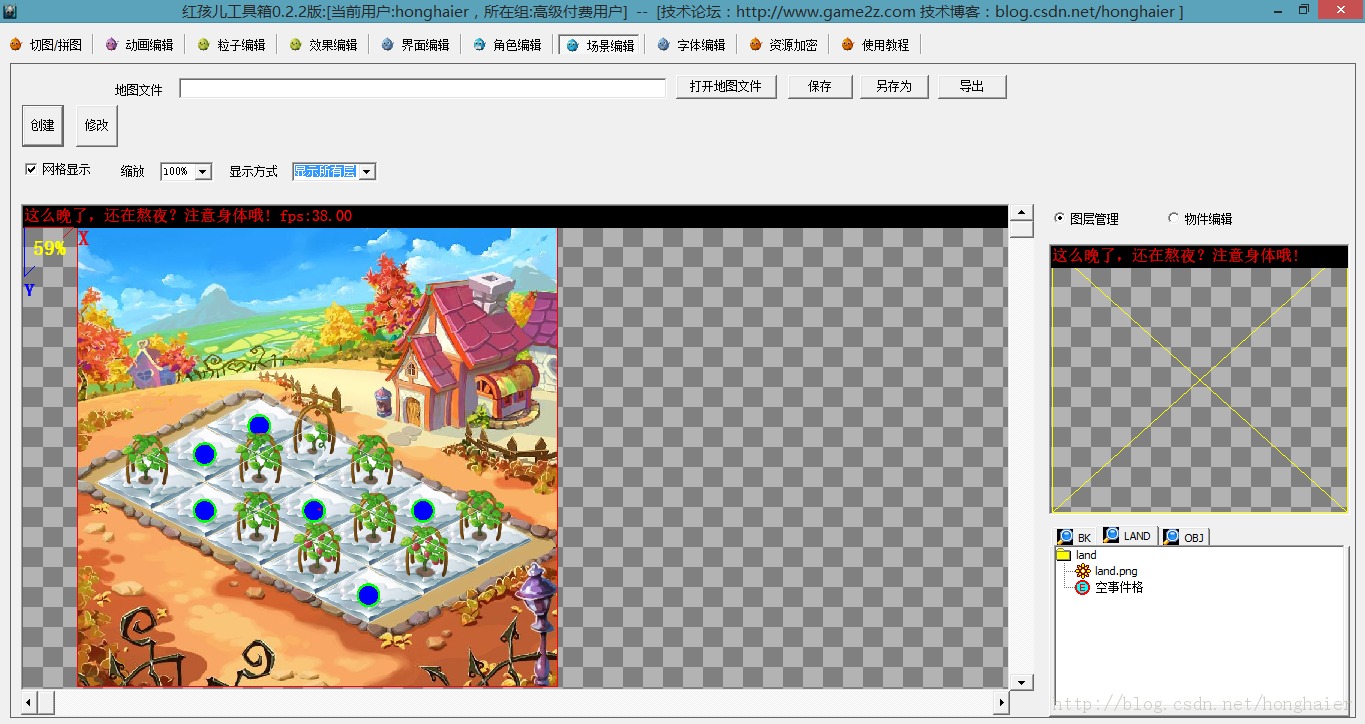Open the 使用教程 tutorial tab

coord(876,45)
